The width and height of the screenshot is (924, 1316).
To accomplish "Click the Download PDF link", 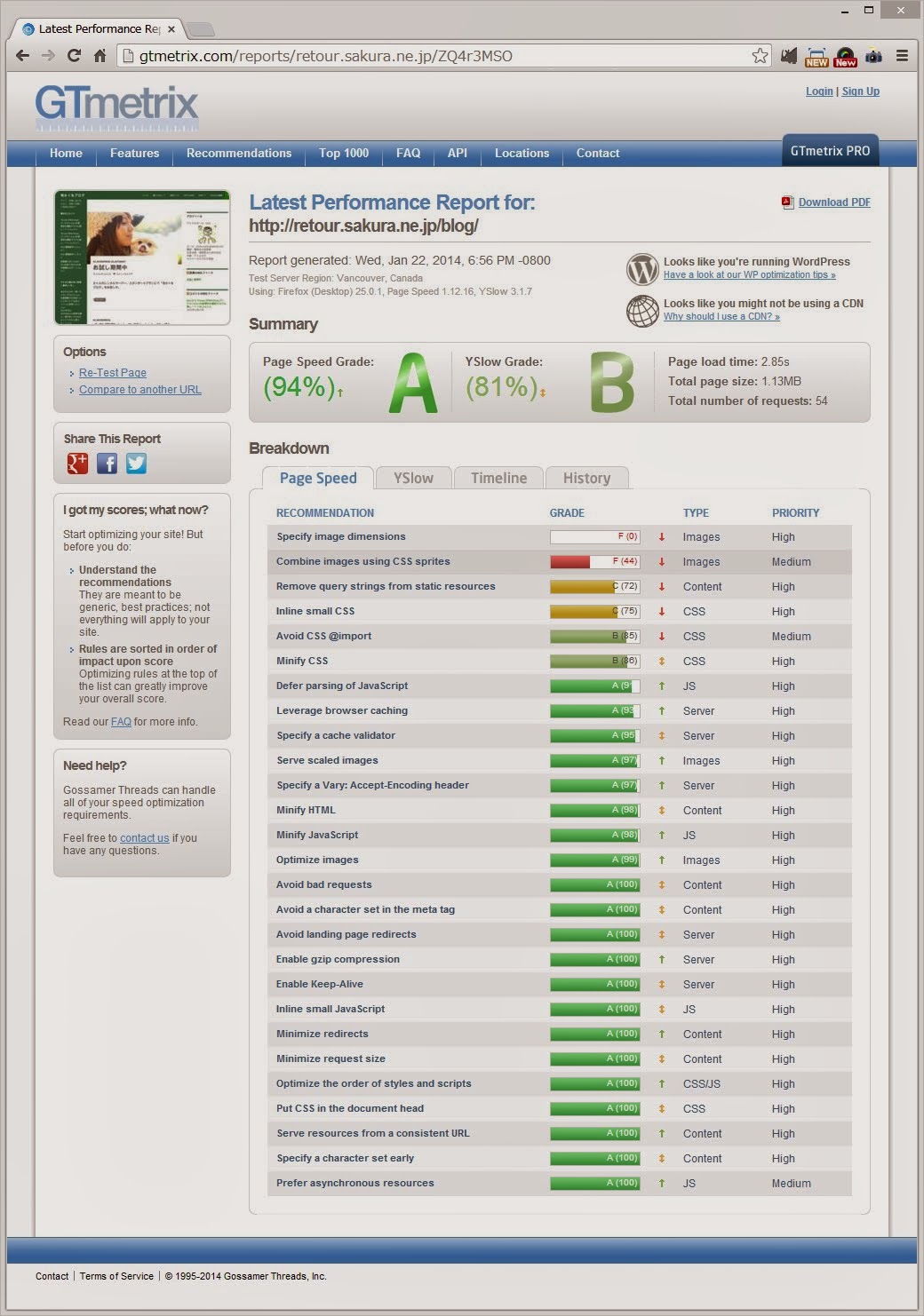I will (834, 202).
